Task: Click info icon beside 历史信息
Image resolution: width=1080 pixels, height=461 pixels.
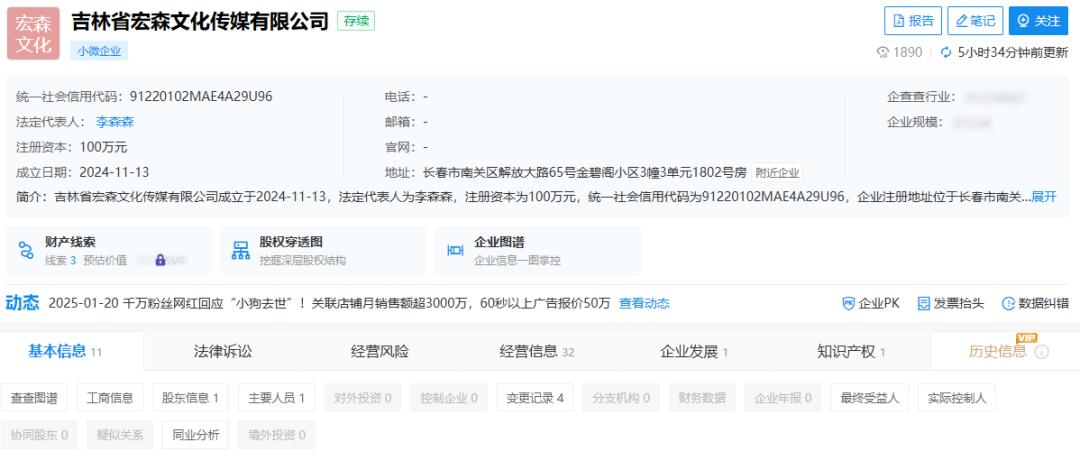Action: 1041,352
